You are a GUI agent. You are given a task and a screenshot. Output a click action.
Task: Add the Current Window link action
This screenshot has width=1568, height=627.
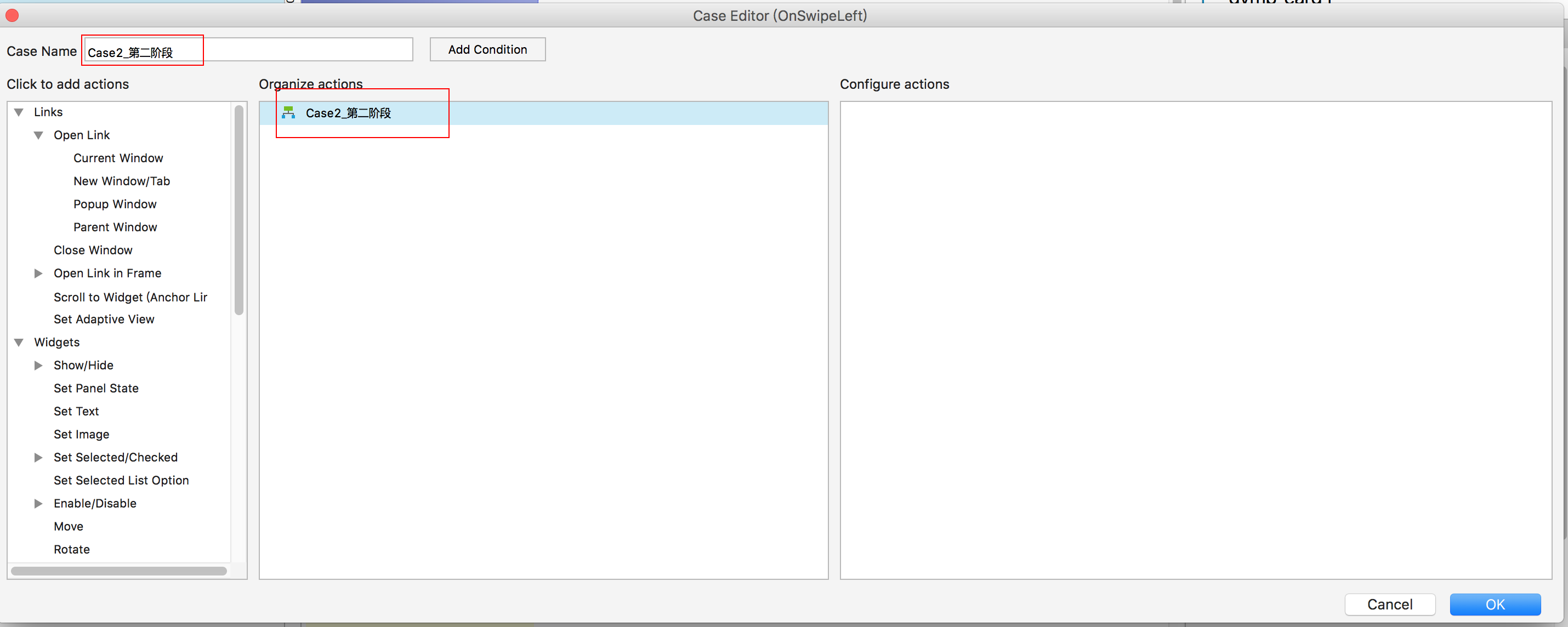click(118, 158)
